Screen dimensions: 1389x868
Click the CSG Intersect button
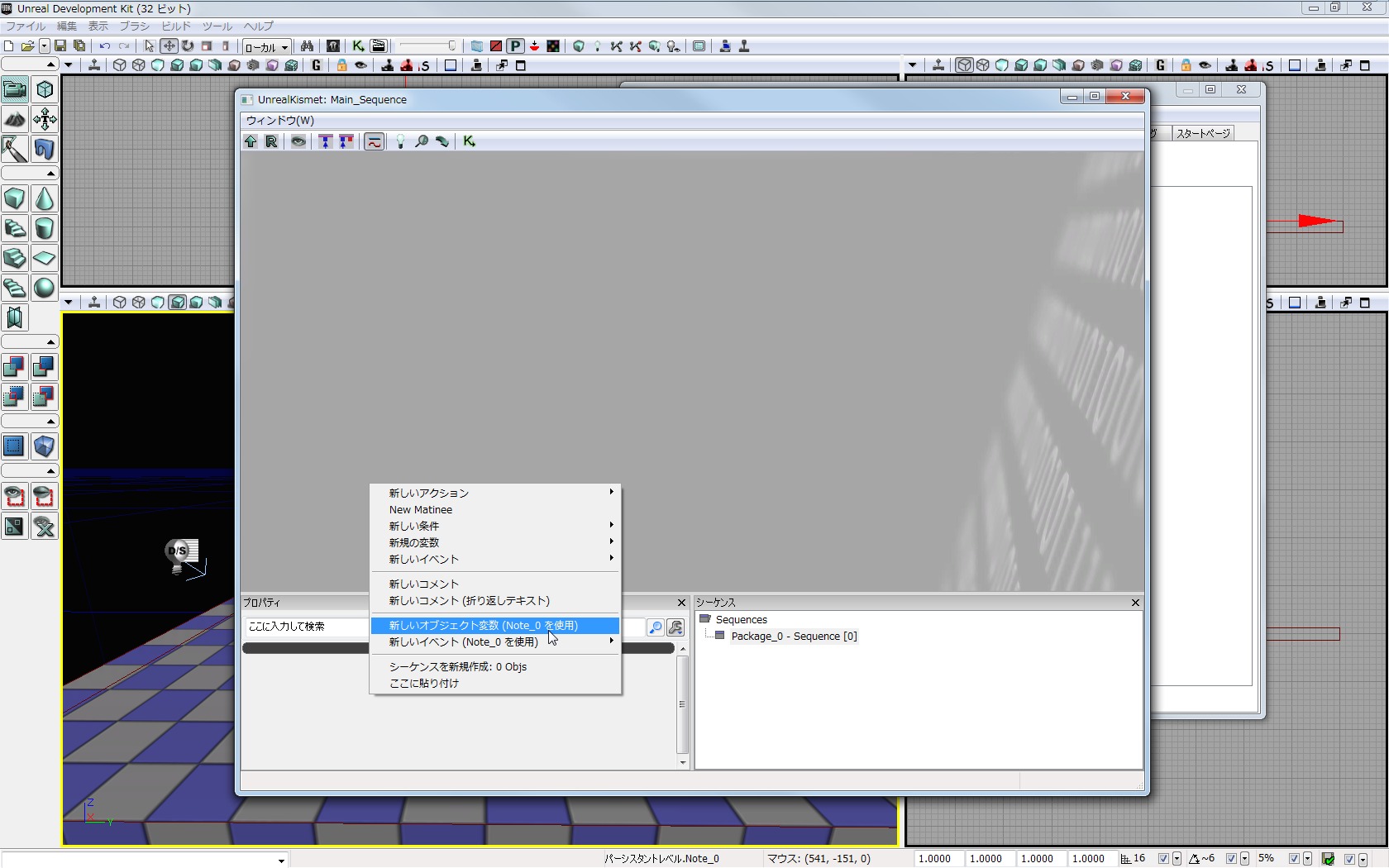point(15,397)
